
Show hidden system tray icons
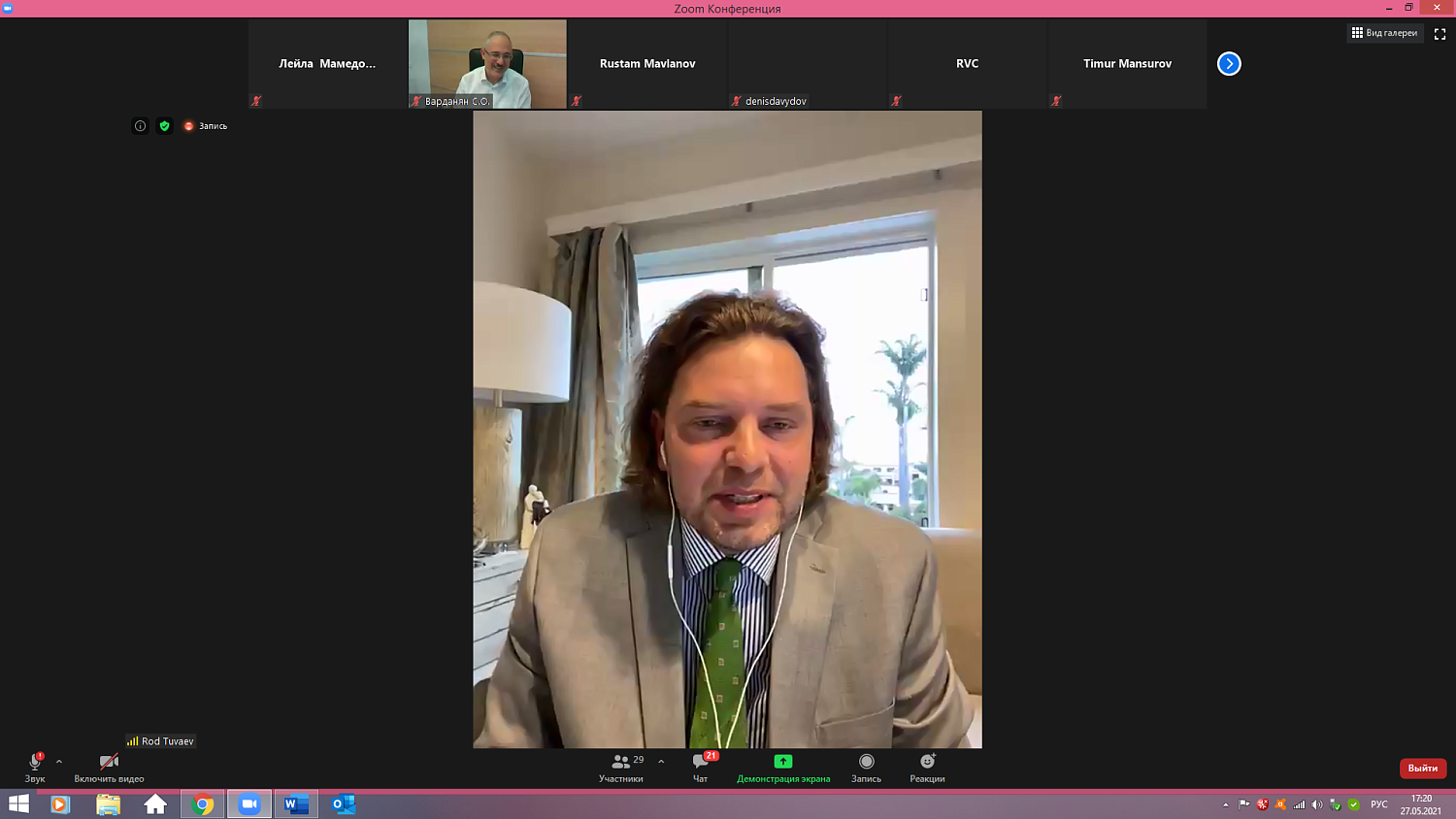coord(1225,804)
